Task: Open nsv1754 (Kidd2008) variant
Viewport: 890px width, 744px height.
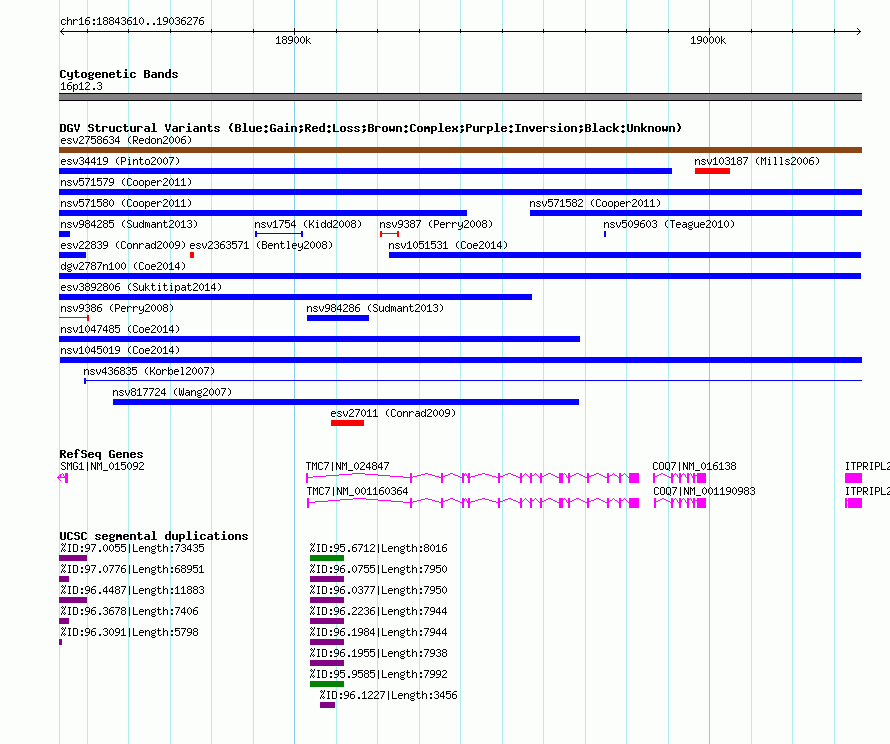Action: [x=308, y=224]
